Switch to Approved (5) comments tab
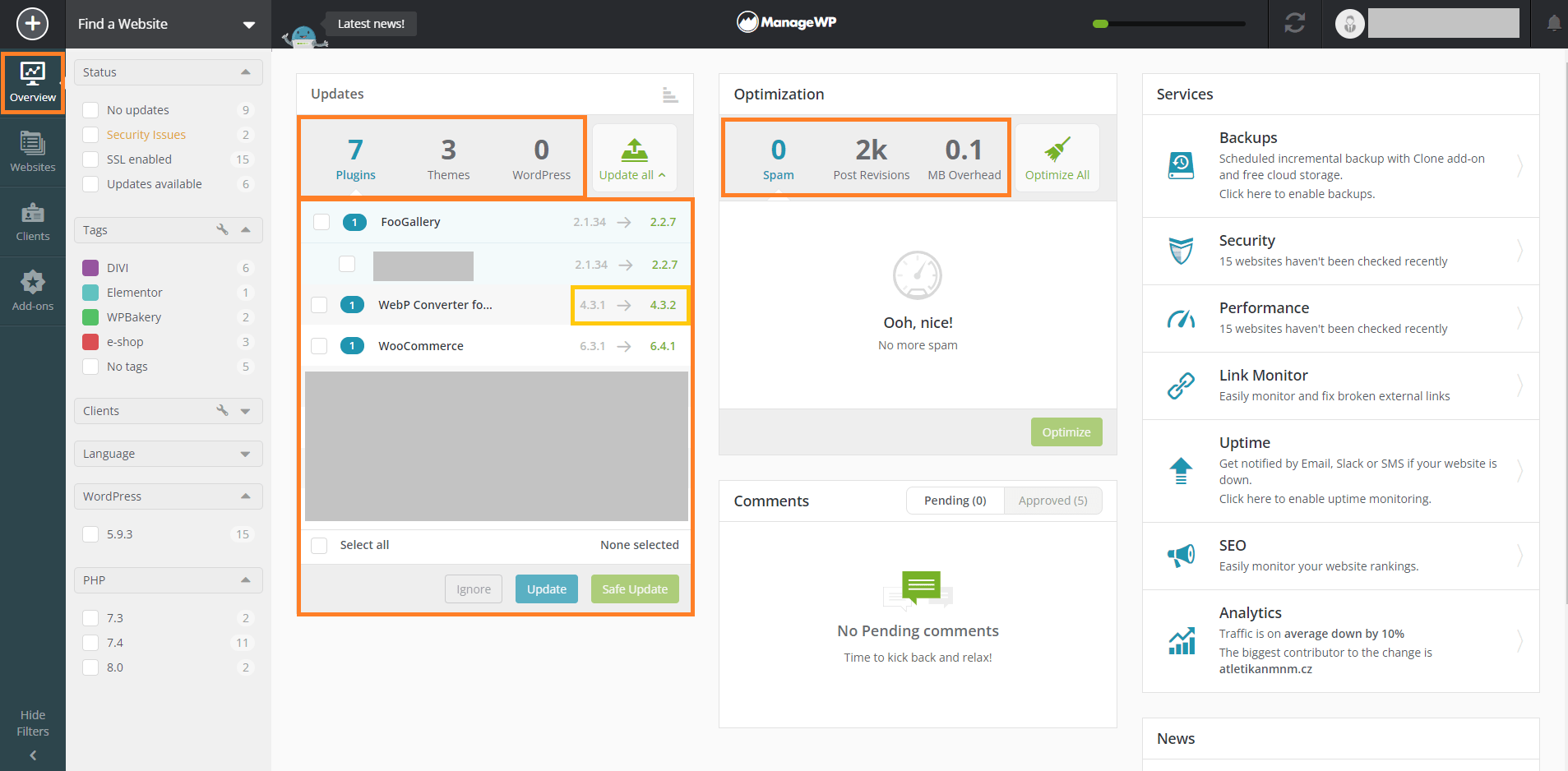This screenshot has height=771, width=1568. pyautogui.click(x=1052, y=501)
